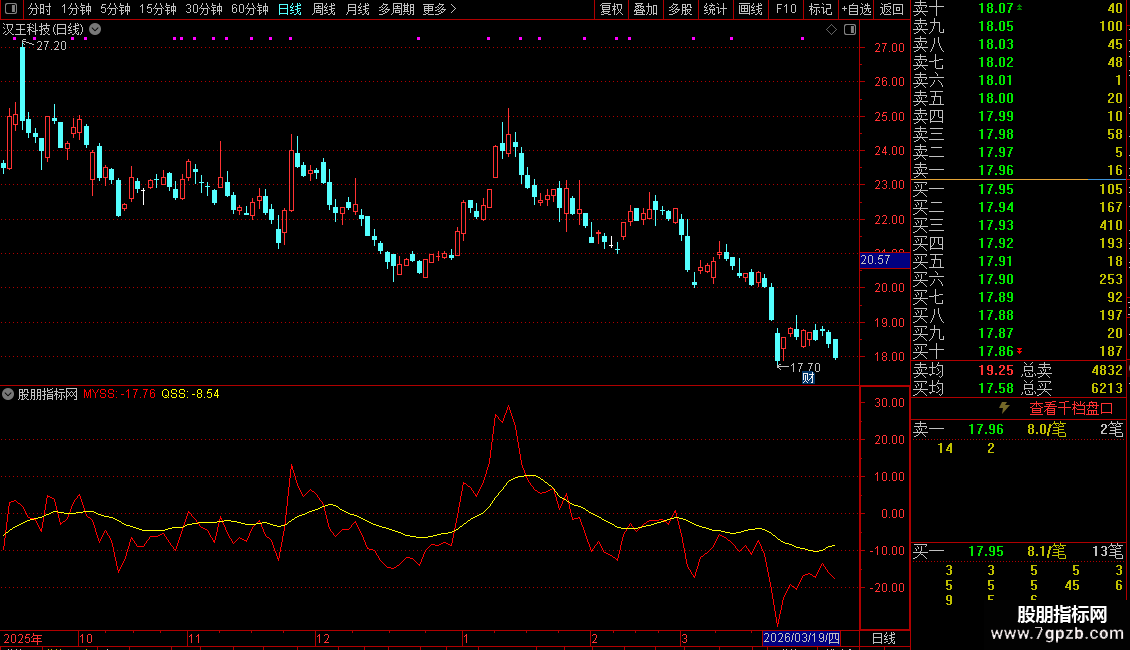
Task: Expand the 更多 timeframe options
Action: (439, 9)
